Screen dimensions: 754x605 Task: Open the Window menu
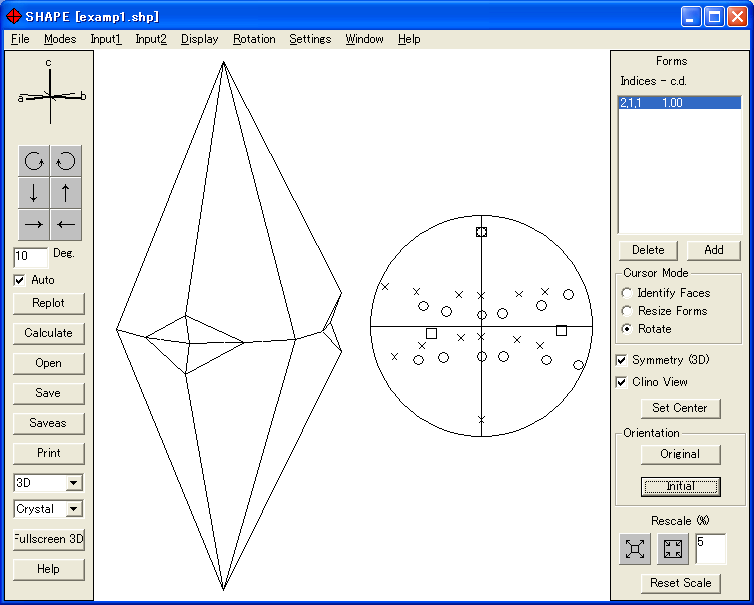click(x=364, y=39)
